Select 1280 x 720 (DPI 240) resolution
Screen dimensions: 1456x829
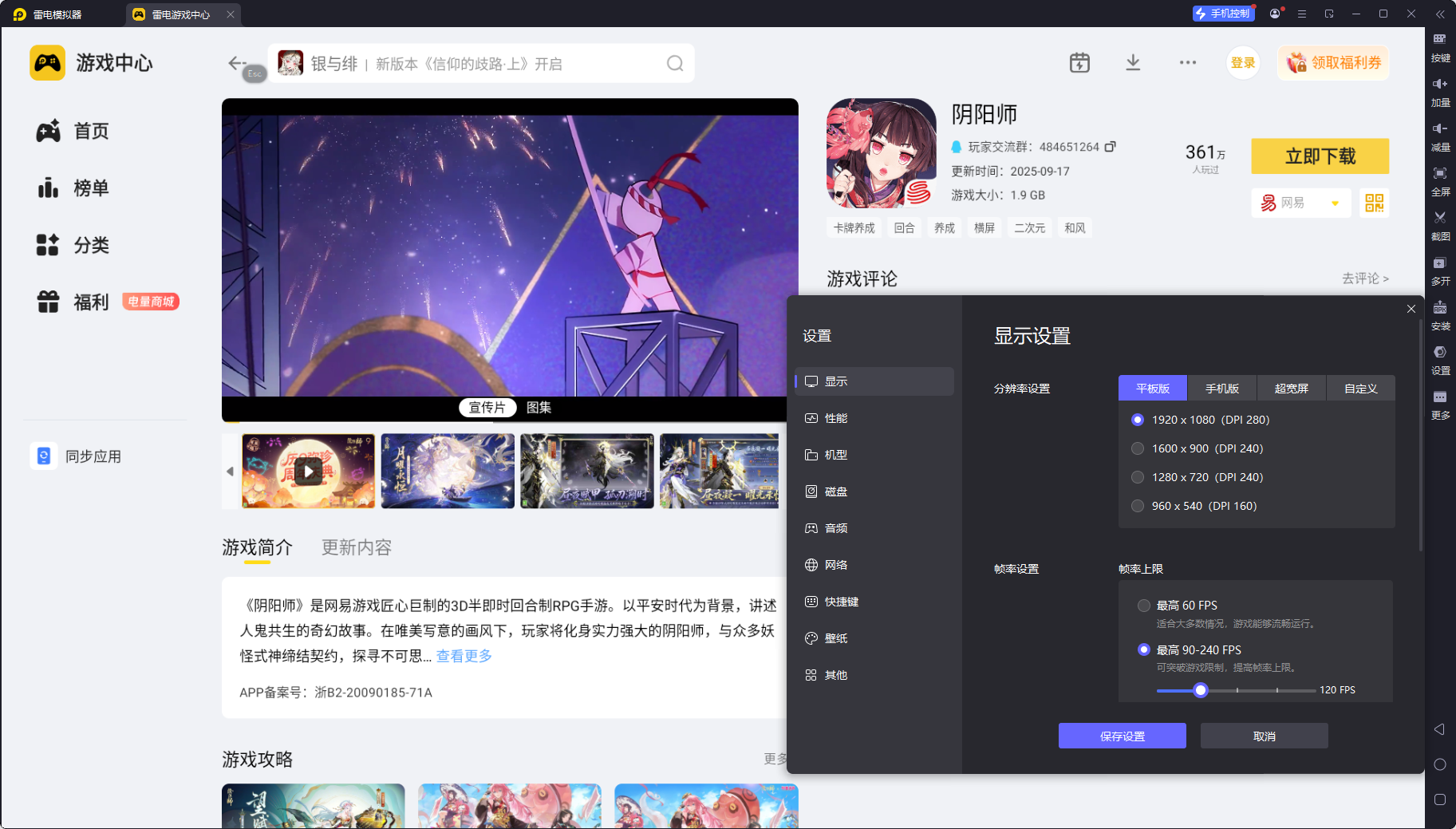1138,477
